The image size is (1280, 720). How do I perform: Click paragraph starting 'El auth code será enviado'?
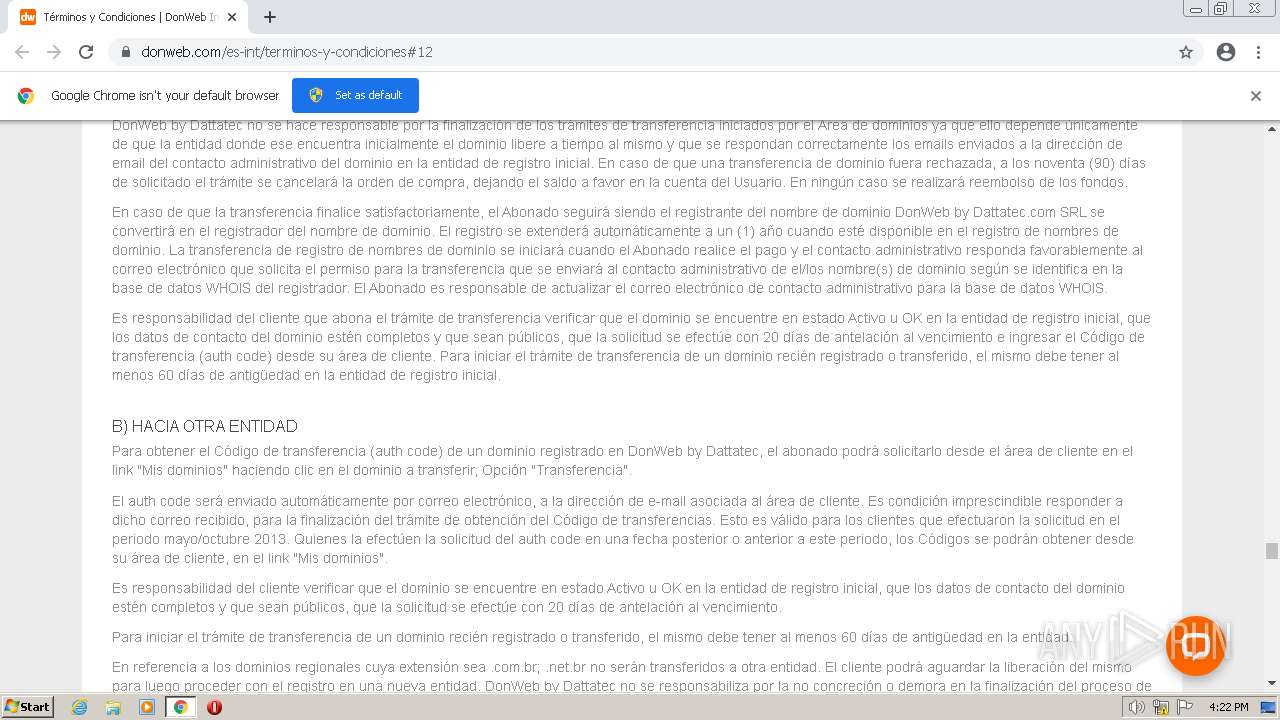click(623, 529)
